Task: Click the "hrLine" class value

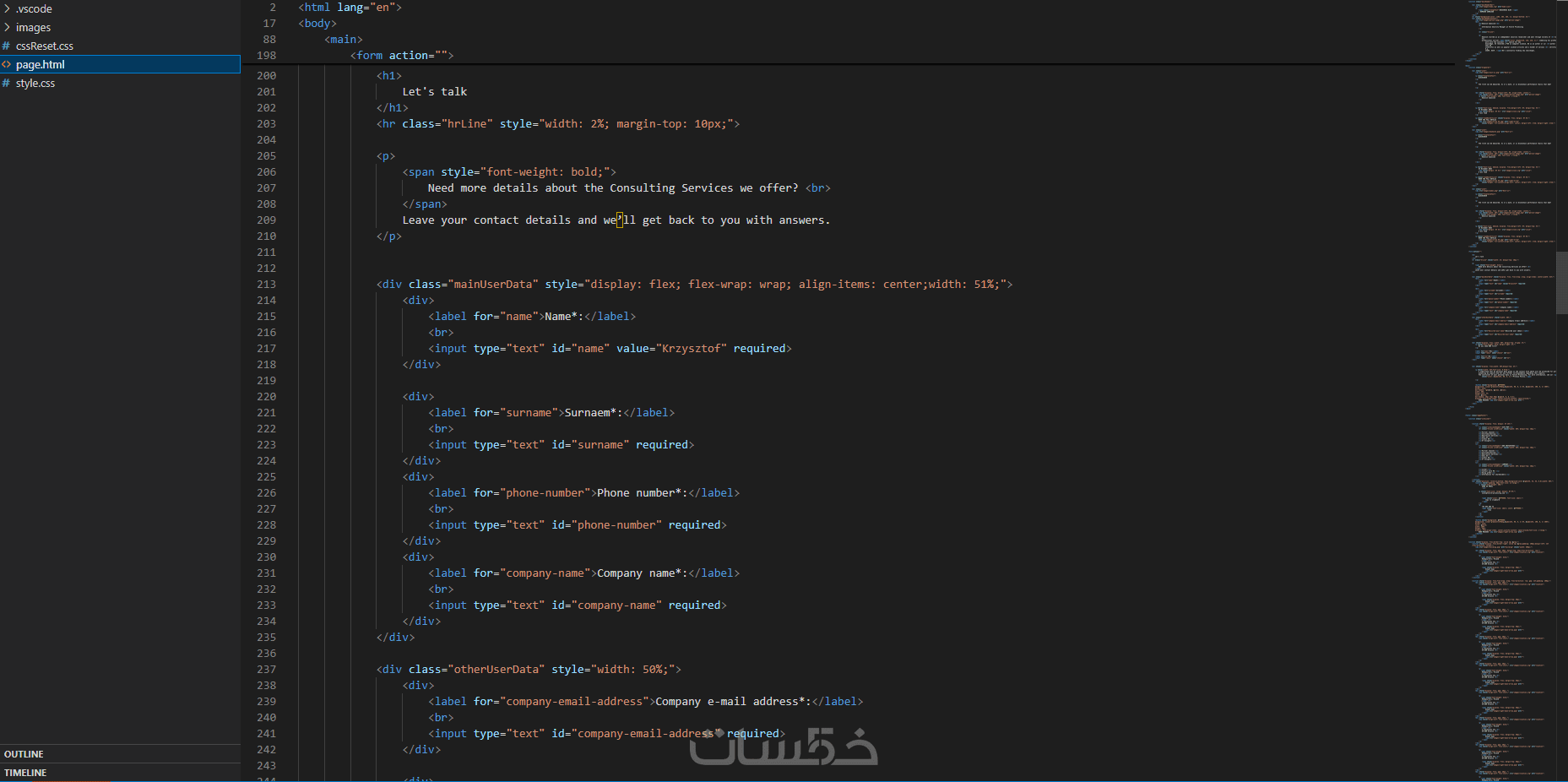Action: [x=467, y=124]
